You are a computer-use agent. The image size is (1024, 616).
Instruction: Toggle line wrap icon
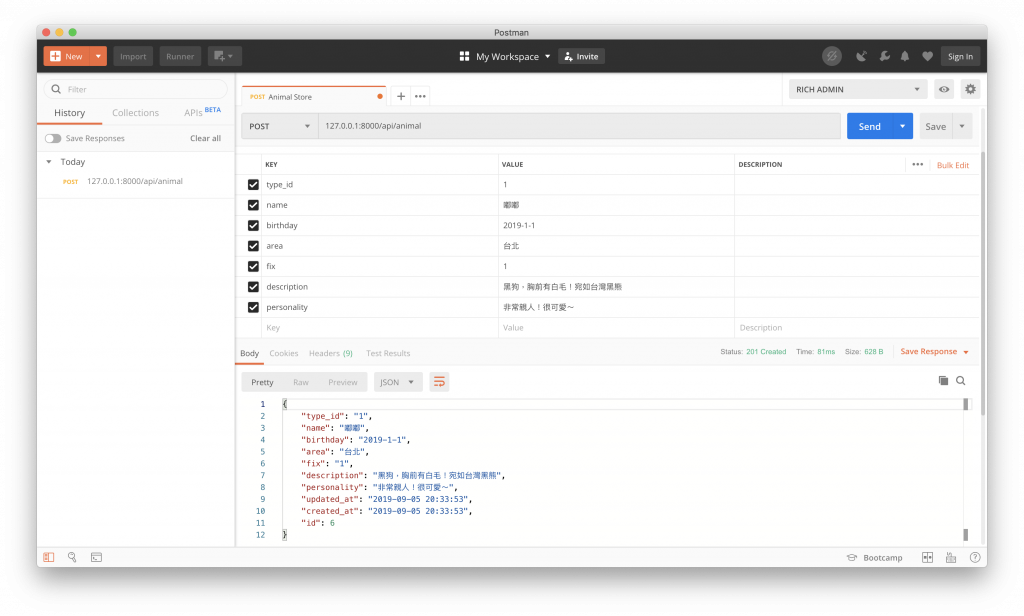click(440, 382)
